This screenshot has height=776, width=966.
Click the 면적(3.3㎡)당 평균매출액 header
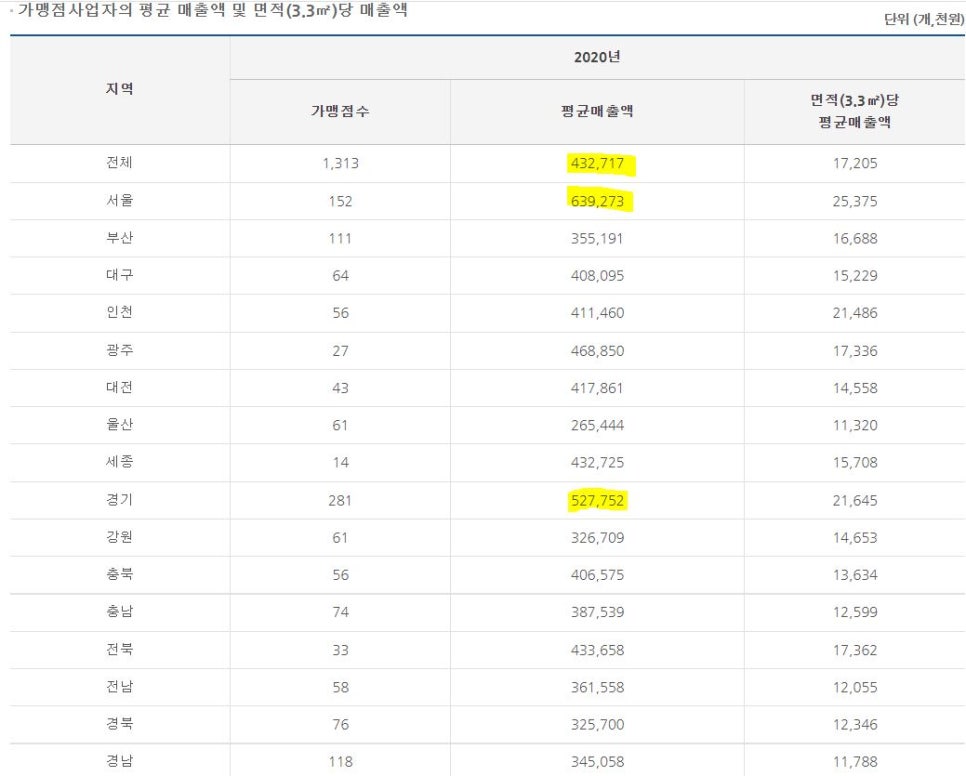(x=854, y=111)
